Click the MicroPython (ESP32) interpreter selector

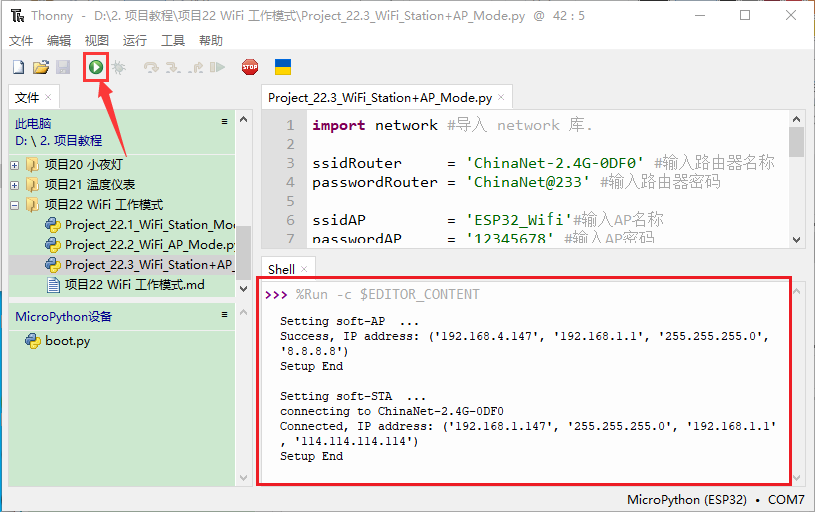coord(686,500)
